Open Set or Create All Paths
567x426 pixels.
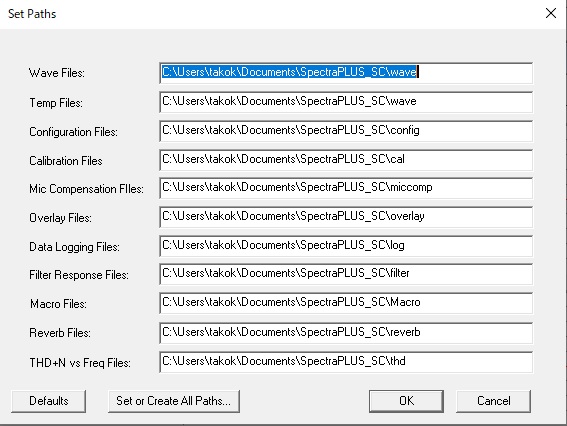pyautogui.click(x=174, y=401)
